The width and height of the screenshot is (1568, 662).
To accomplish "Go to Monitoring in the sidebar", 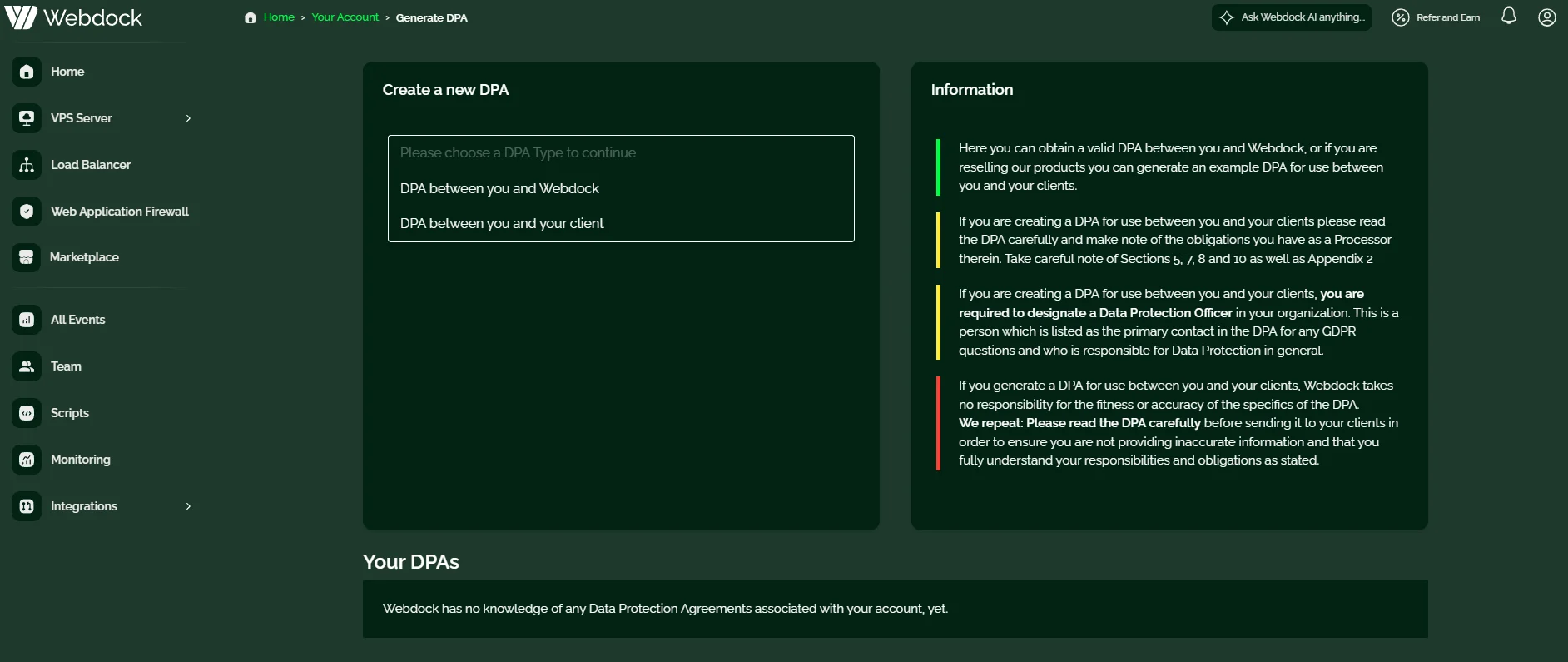I will pos(80,460).
